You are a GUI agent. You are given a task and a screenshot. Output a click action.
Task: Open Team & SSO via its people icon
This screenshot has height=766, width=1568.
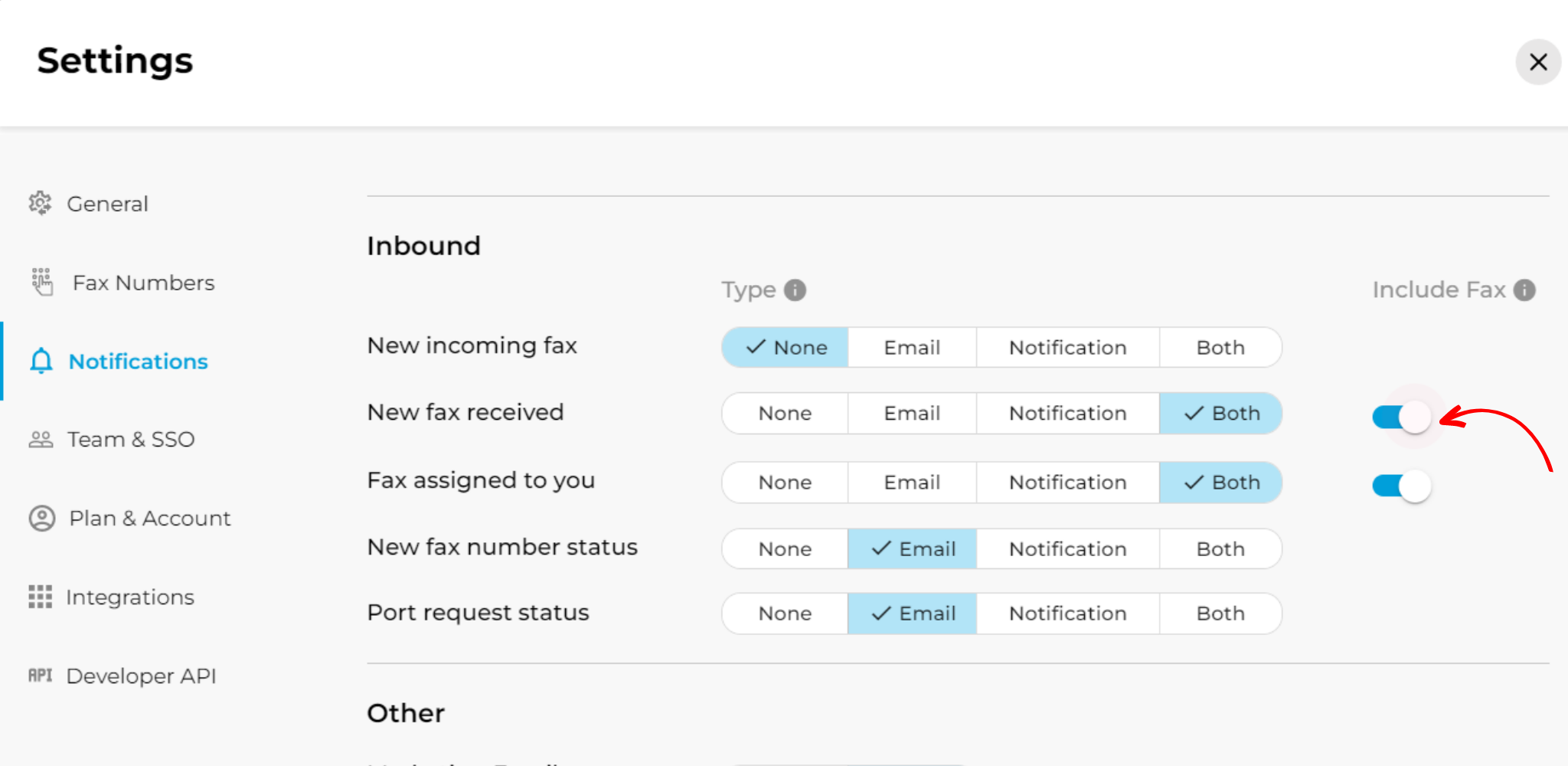41,439
